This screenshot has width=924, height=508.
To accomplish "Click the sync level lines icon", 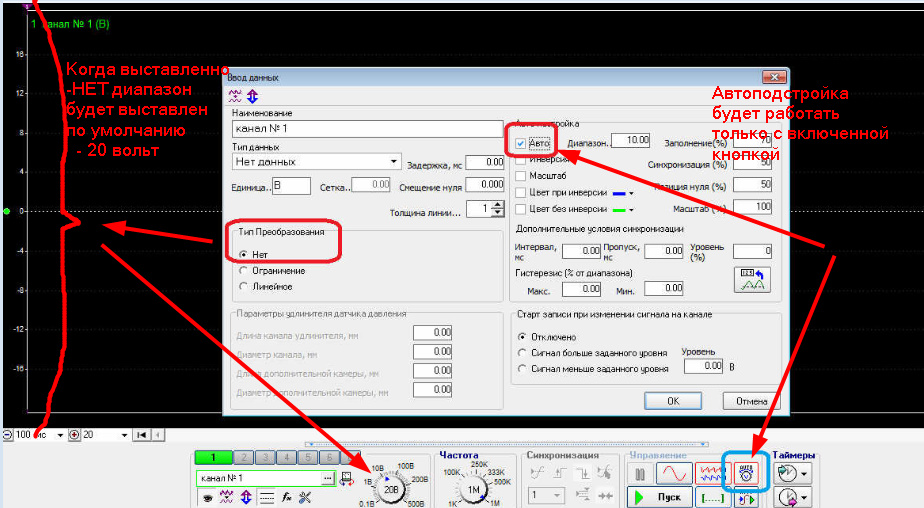I will point(582,495).
